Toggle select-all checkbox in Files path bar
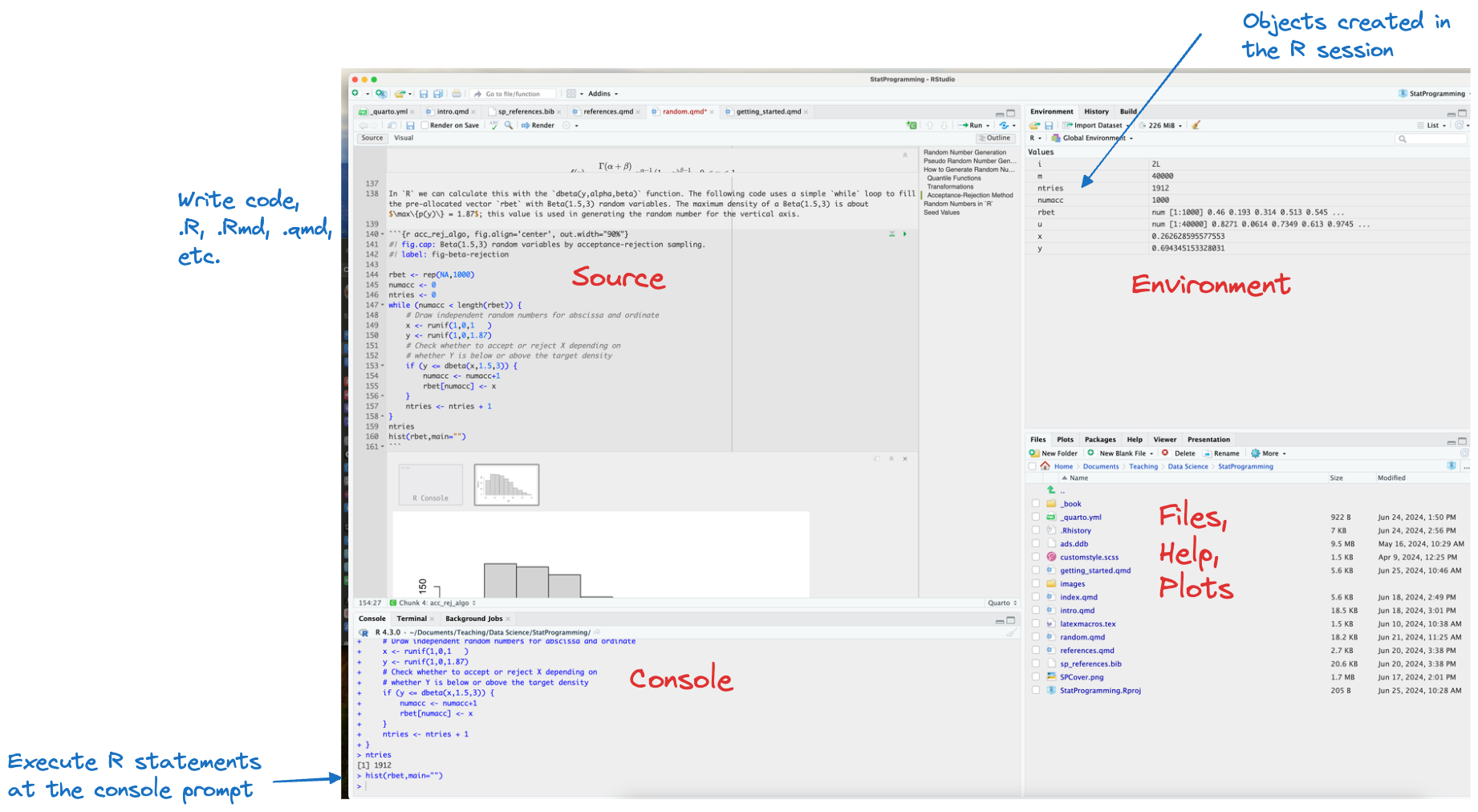 [1032, 466]
